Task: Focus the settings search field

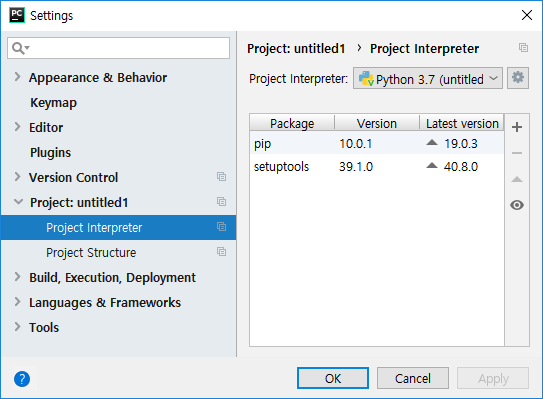Action: (118, 48)
